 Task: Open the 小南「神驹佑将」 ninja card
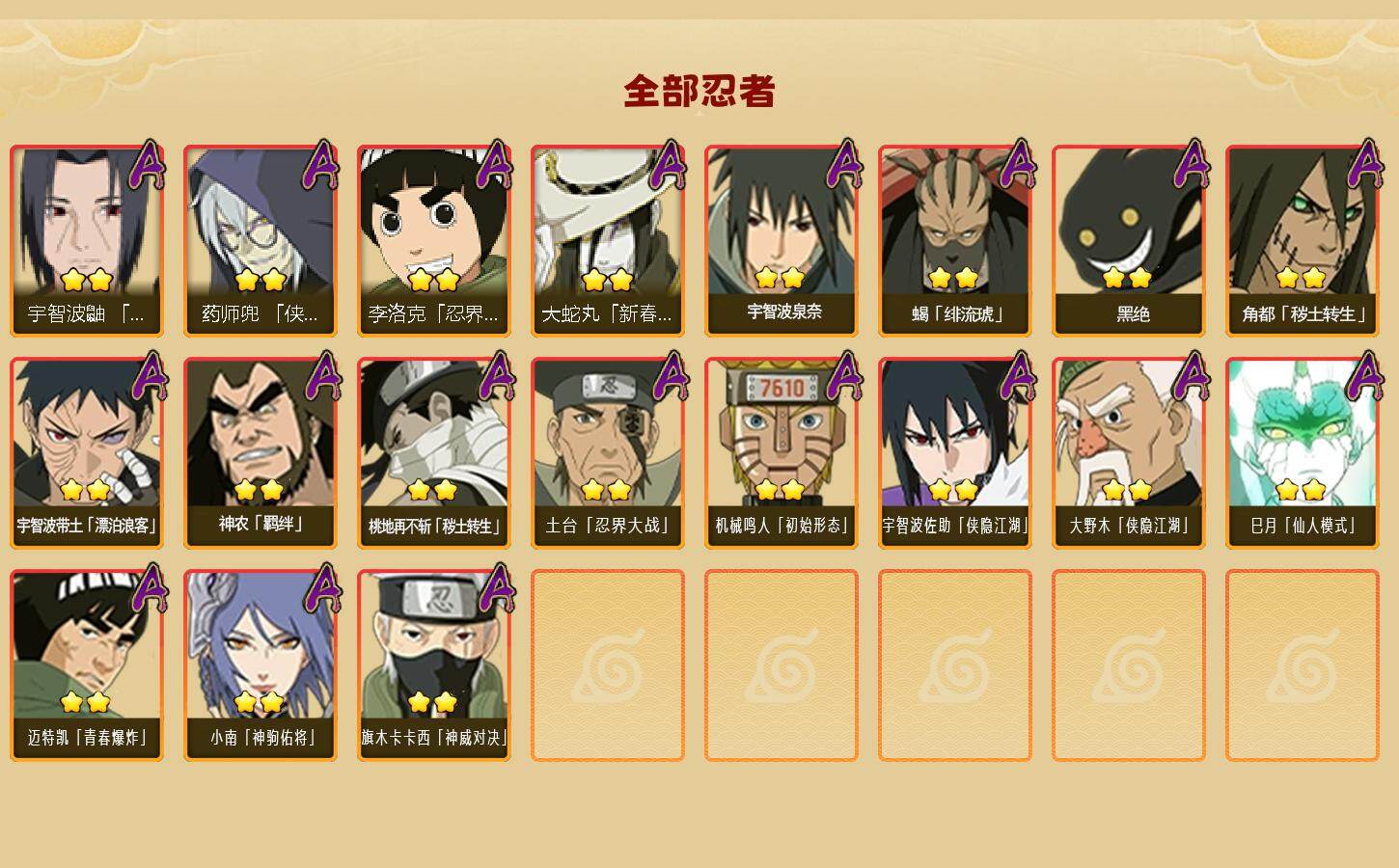click(x=260, y=665)
